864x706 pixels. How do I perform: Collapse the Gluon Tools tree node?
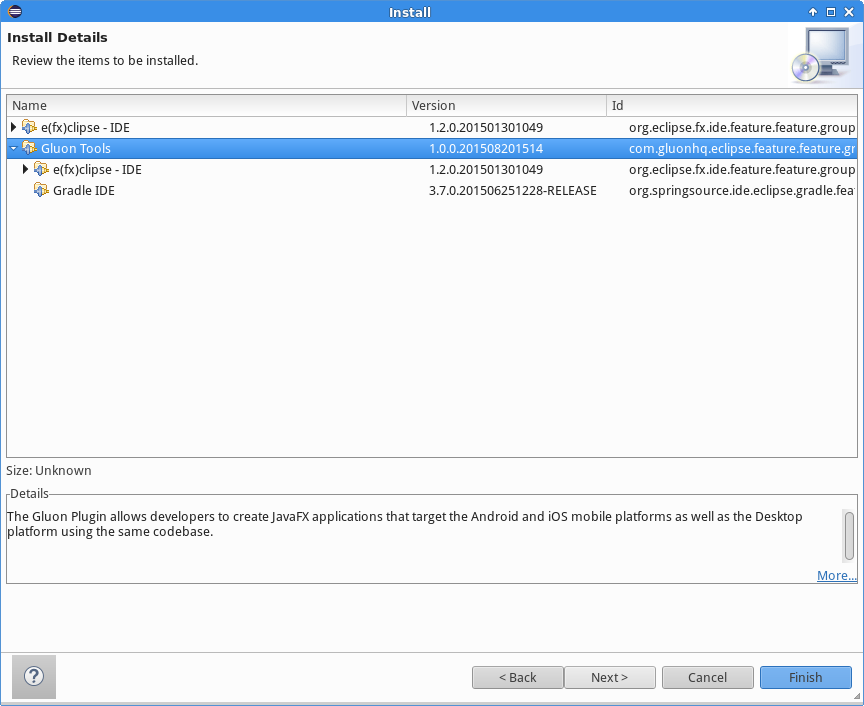(x=13, y=148)
